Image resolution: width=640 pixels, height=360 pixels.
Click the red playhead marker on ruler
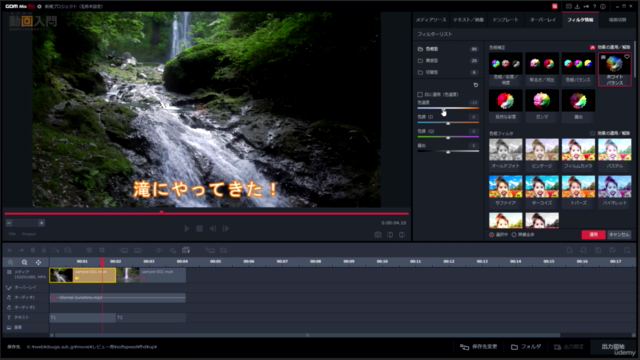coord(102,261)
